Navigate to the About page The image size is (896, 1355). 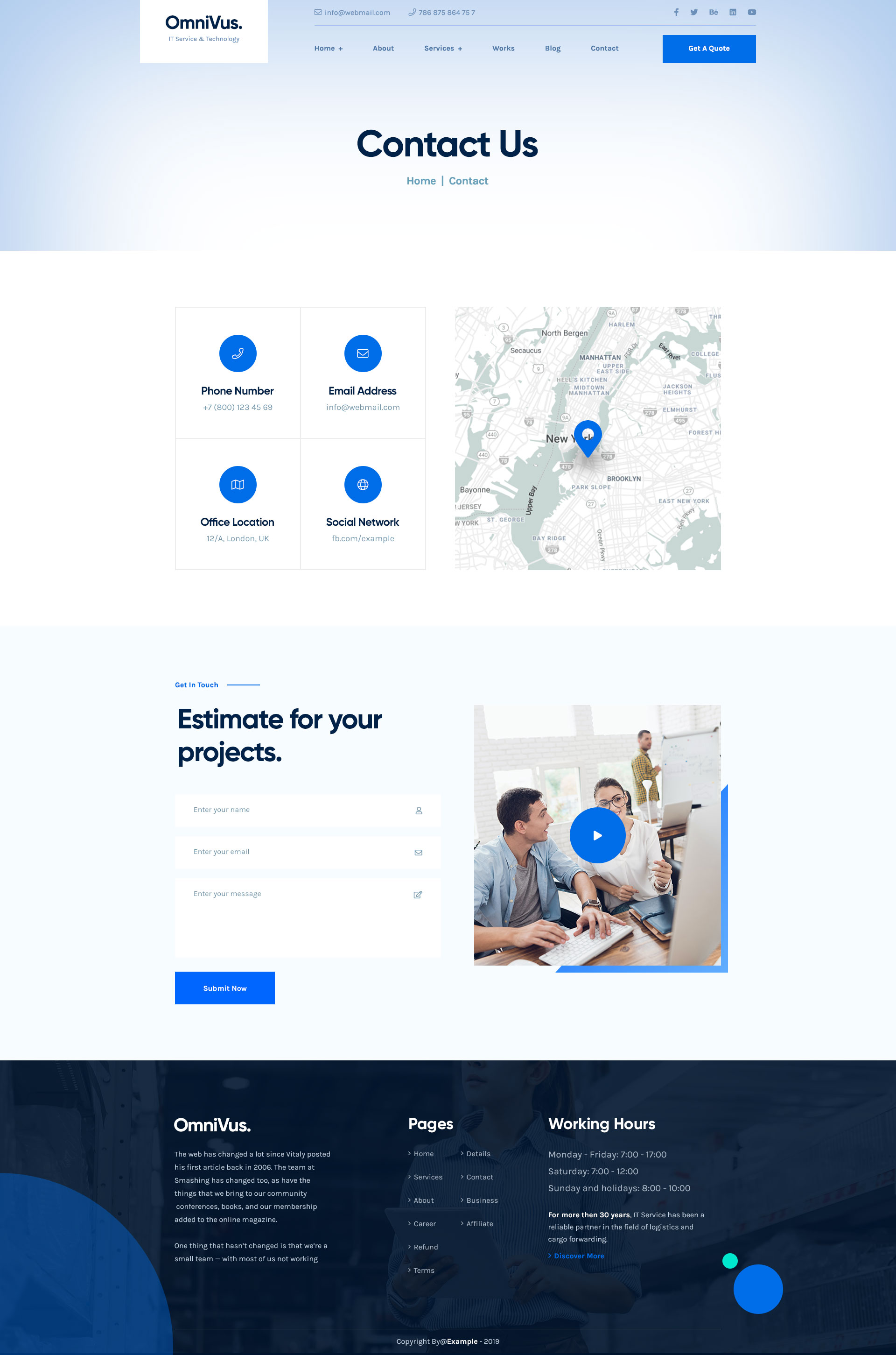pos(382,48)
